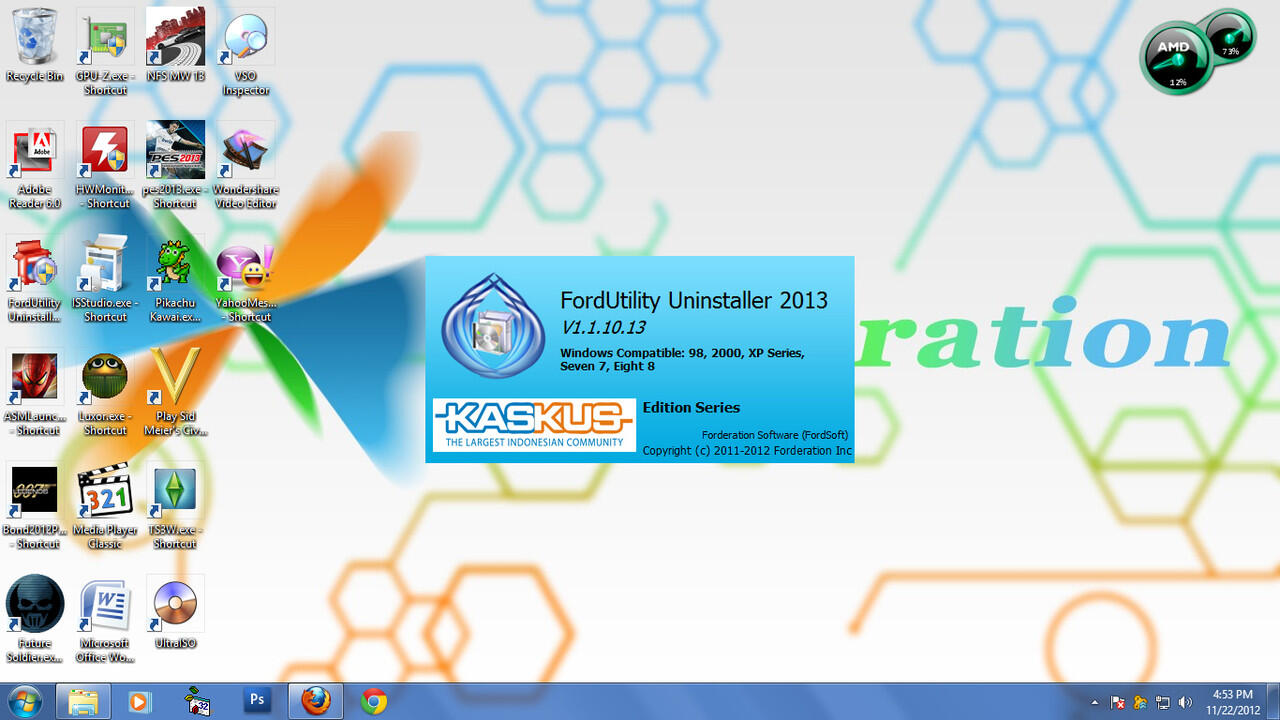Select the FordUtility Uninstaller desktop icon
The image size is (1280, 720).
coord(35,279)
